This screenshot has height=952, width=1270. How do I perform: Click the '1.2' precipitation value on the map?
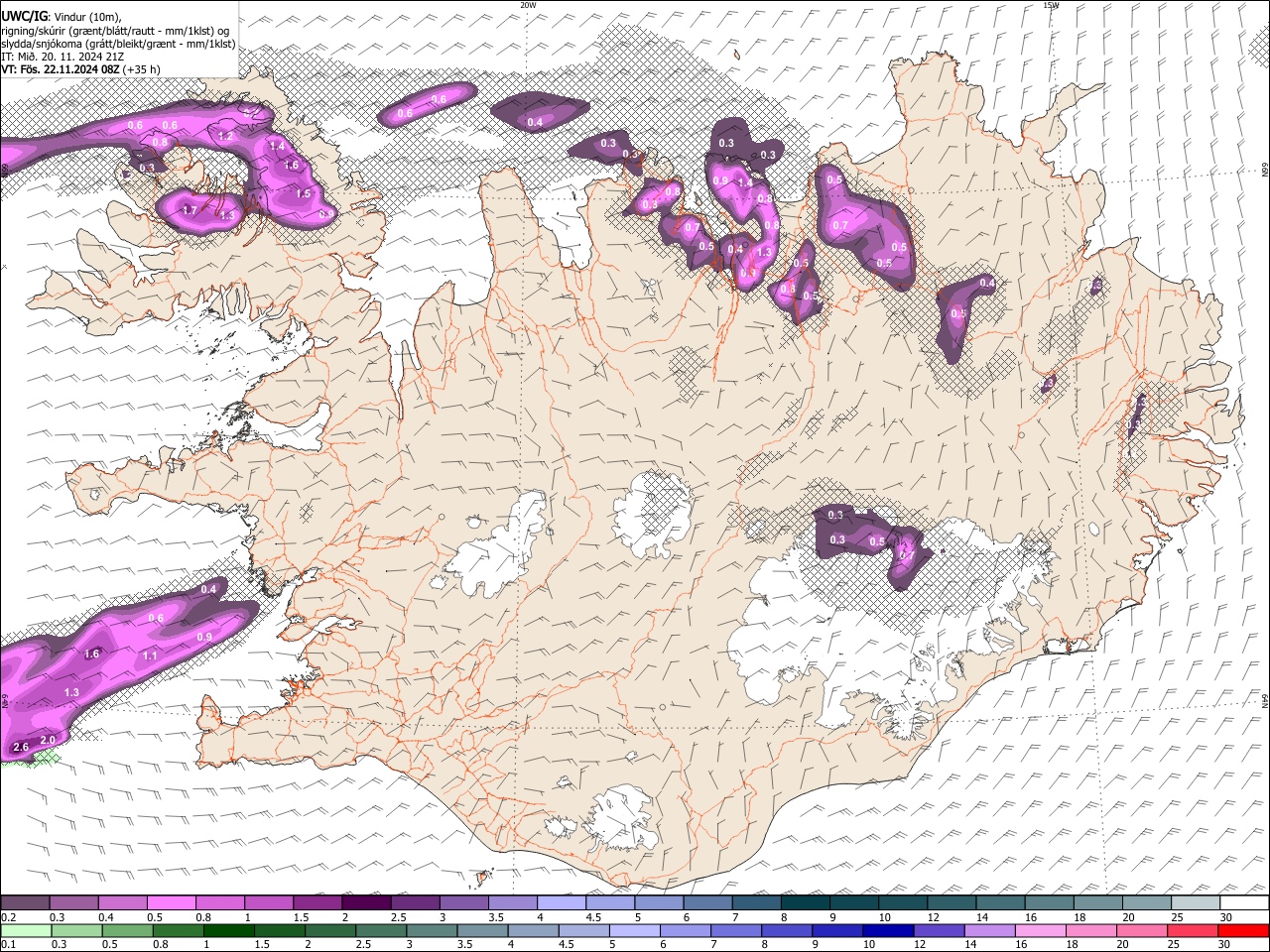pos(225,137)
